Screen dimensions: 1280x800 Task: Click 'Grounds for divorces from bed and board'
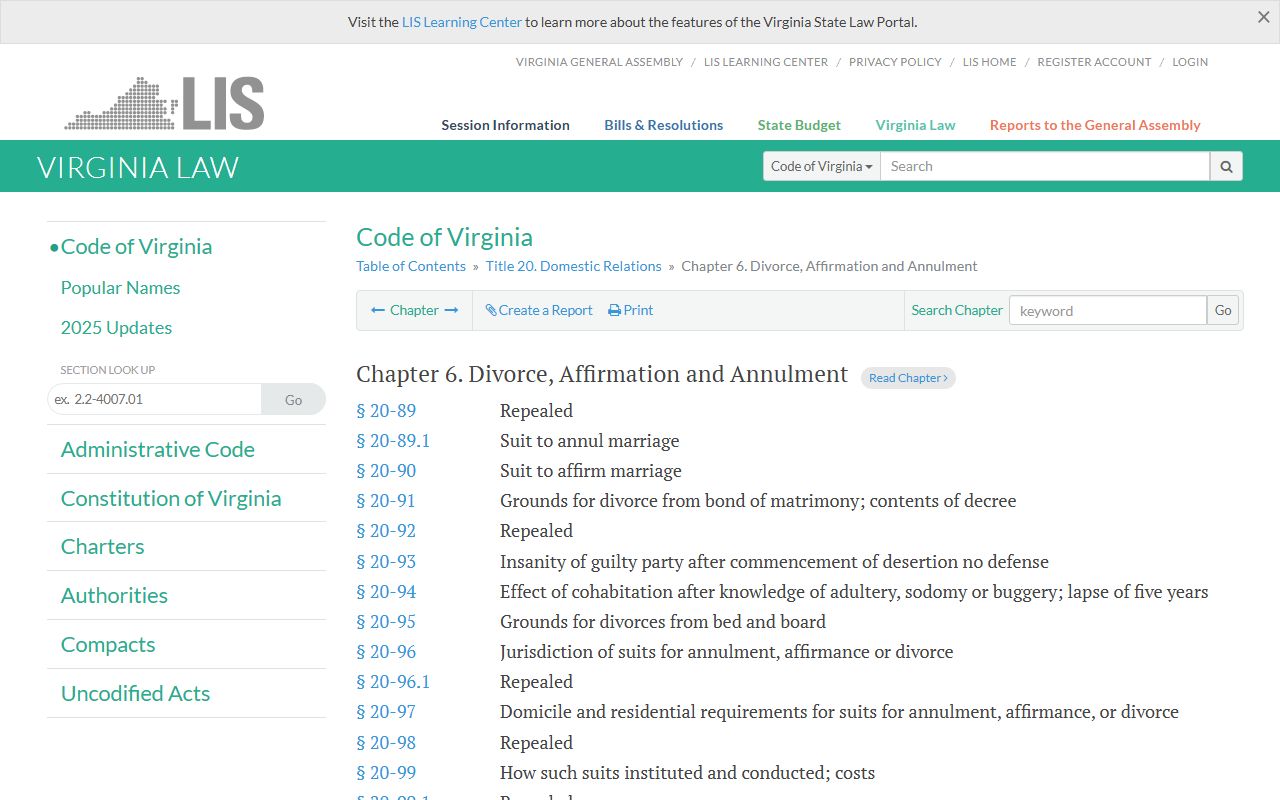[663, 622]
